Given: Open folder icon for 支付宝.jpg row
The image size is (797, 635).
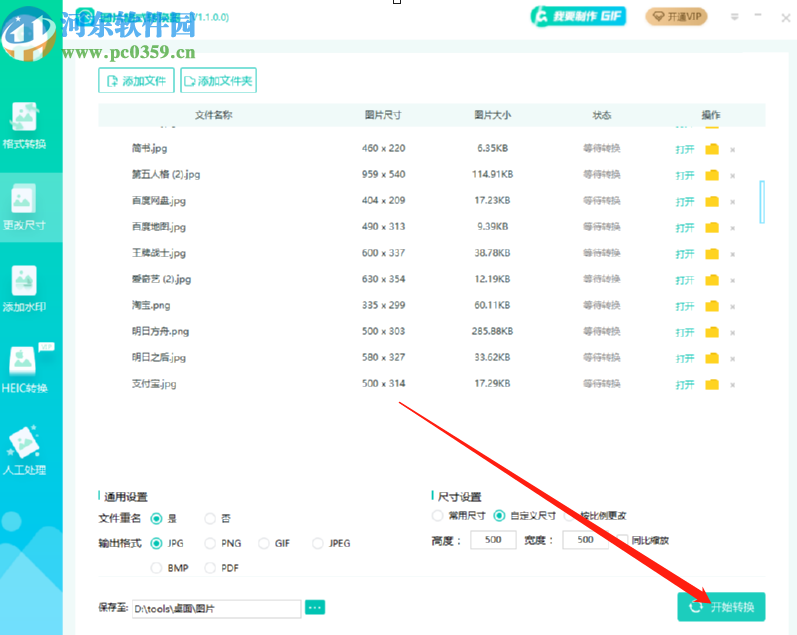Looking at the screenshot, I should (712, 384).
